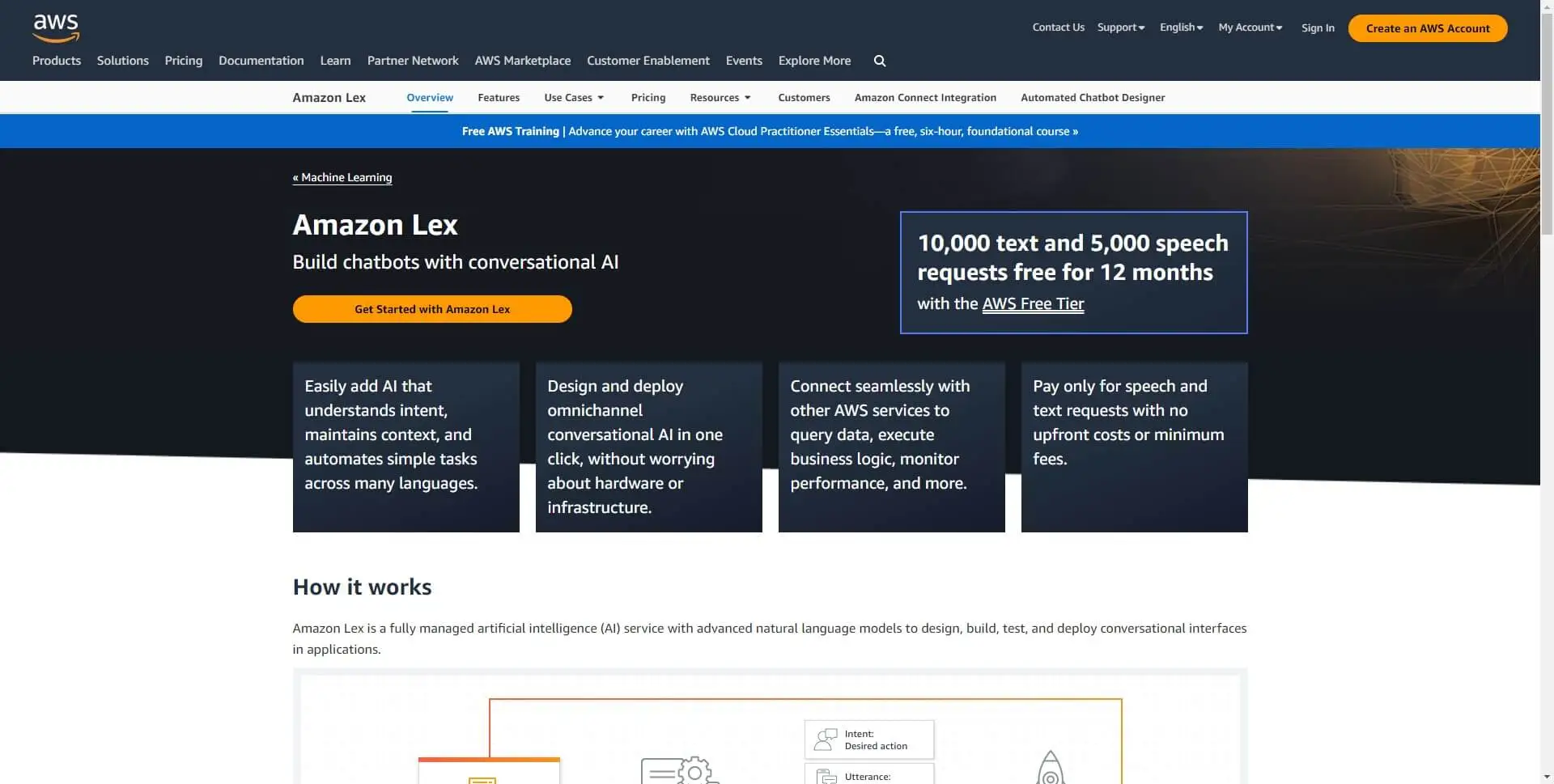Go to Pricing in top navigation
Viewport: 1554px width, 784px height.
point(184,61)
